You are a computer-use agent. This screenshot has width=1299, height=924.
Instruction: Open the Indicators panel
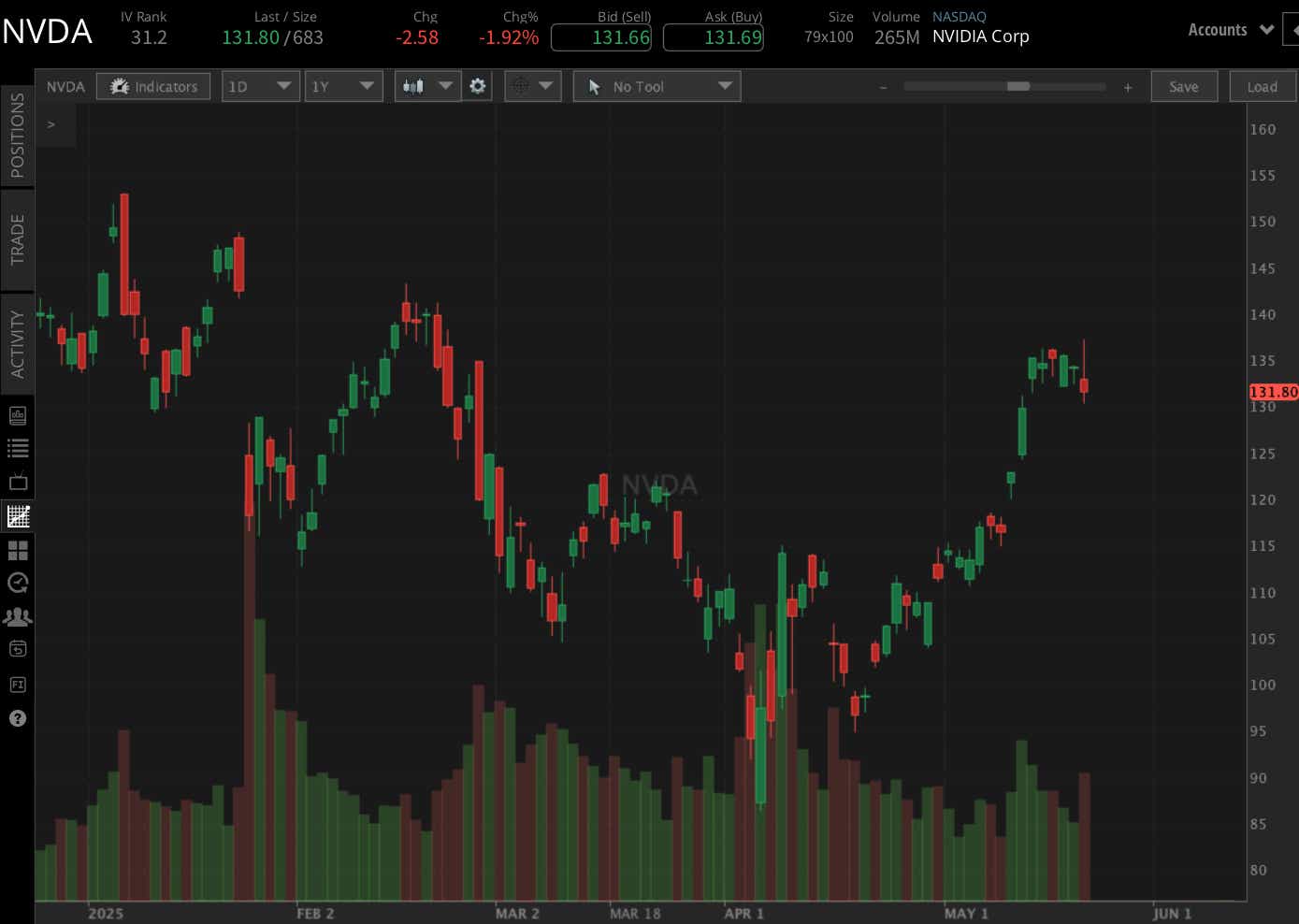tap(152, 86)
